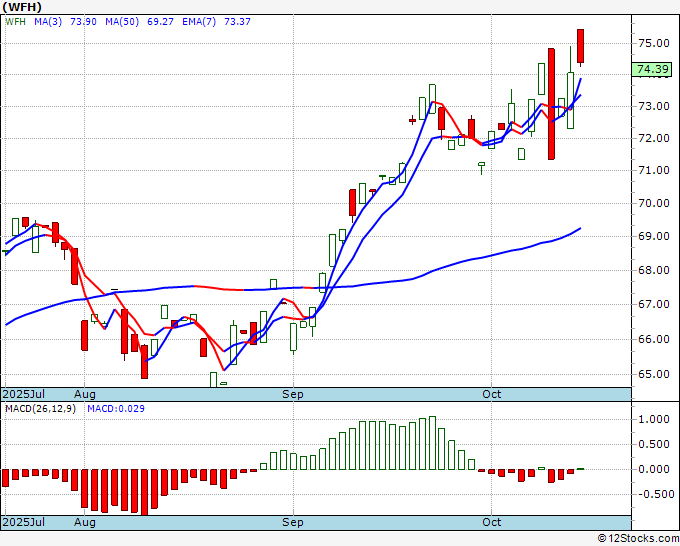Click the MACD:0.029 value readout
680x546 pixels.
116,409
